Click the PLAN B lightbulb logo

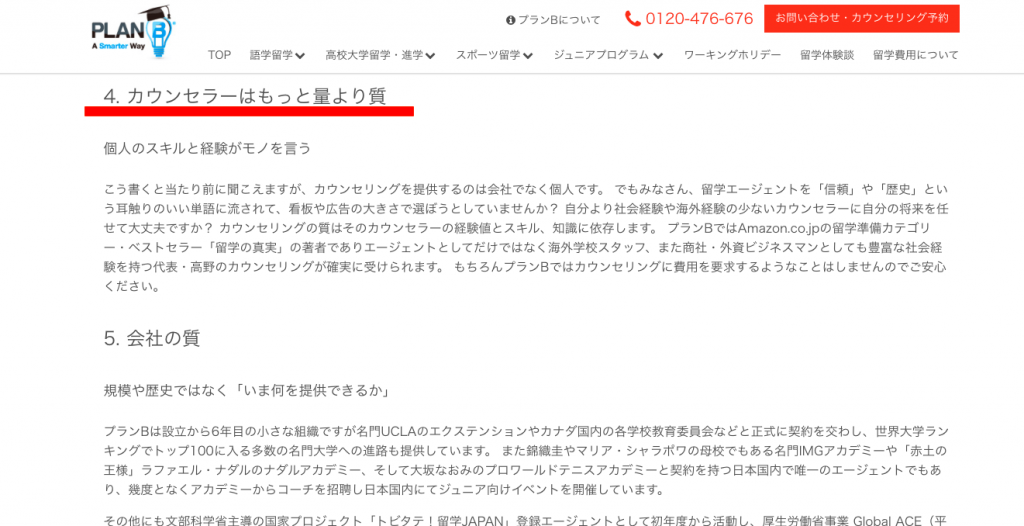pyautogui.click(x=135, y=33)
